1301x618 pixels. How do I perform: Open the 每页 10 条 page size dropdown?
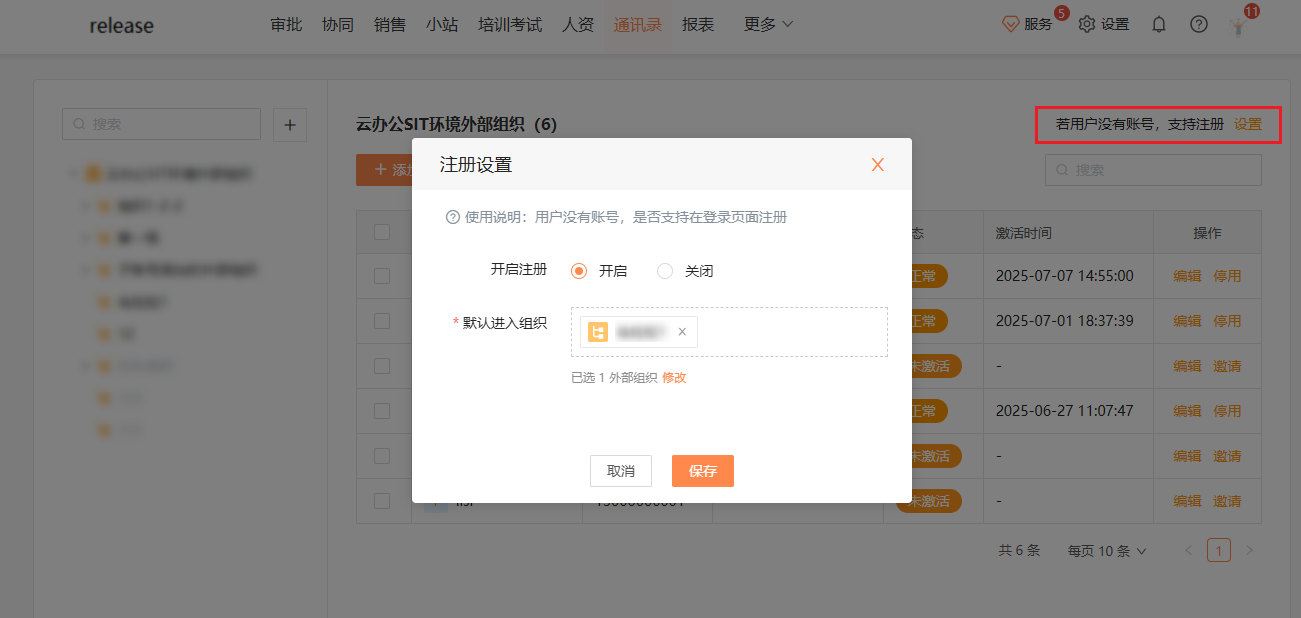tap(1106, 551)
